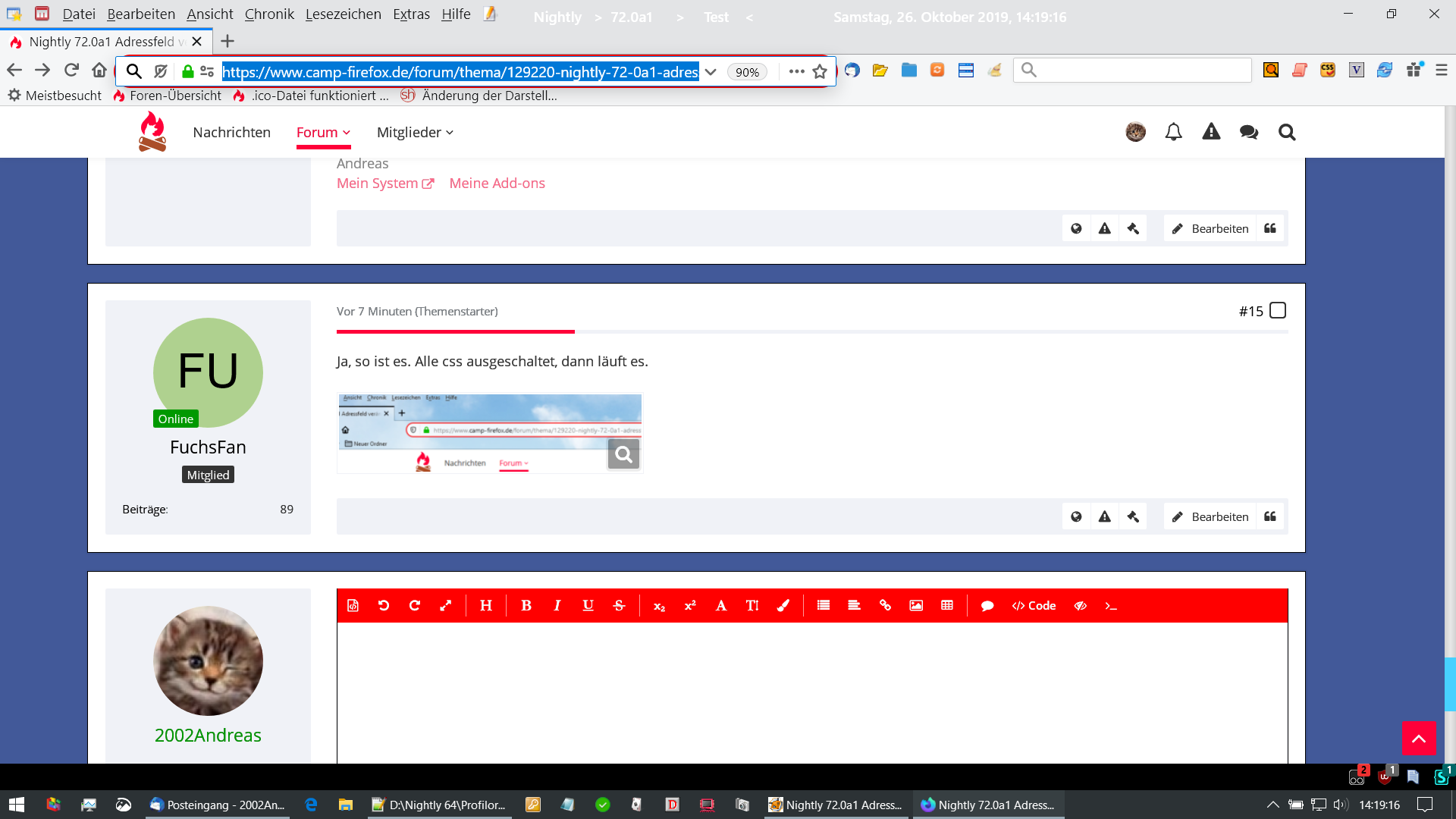Insert a link in the editor
Viewport: 1456px width, 819px height.
[885, 605]
